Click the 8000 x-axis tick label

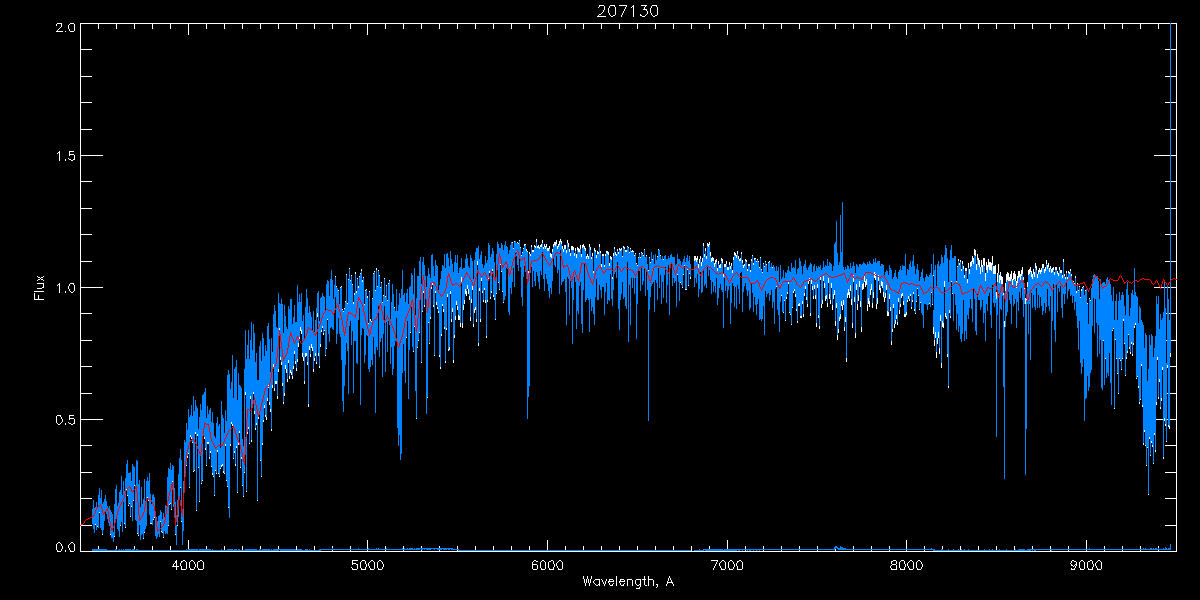pyautogui.click(x=906, y=563)
